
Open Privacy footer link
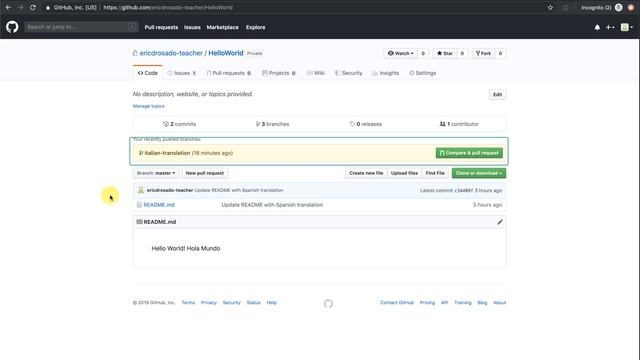tap(209, 303)
